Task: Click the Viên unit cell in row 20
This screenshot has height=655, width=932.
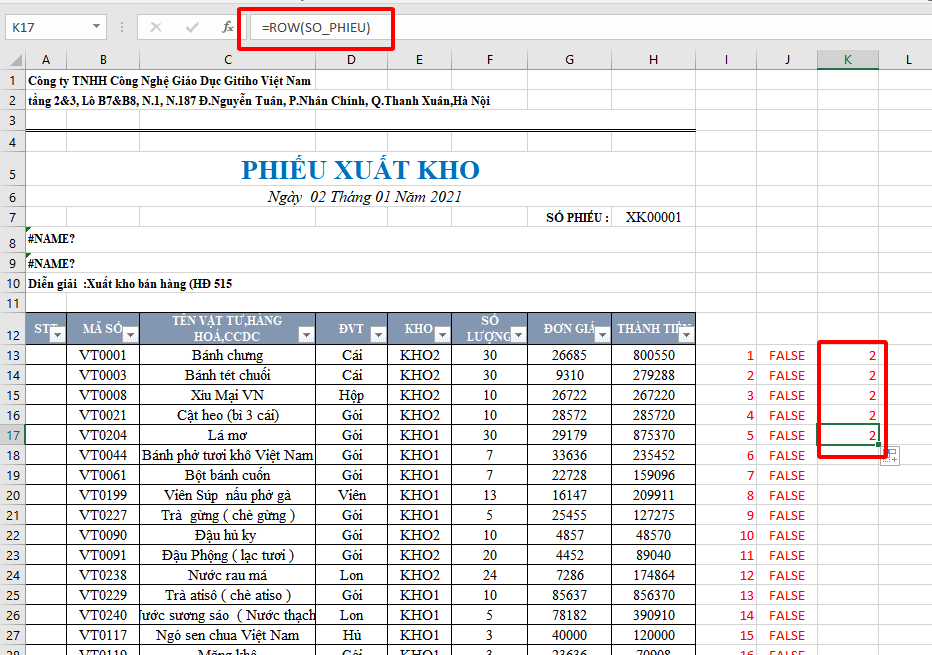Action: (351, 496)
